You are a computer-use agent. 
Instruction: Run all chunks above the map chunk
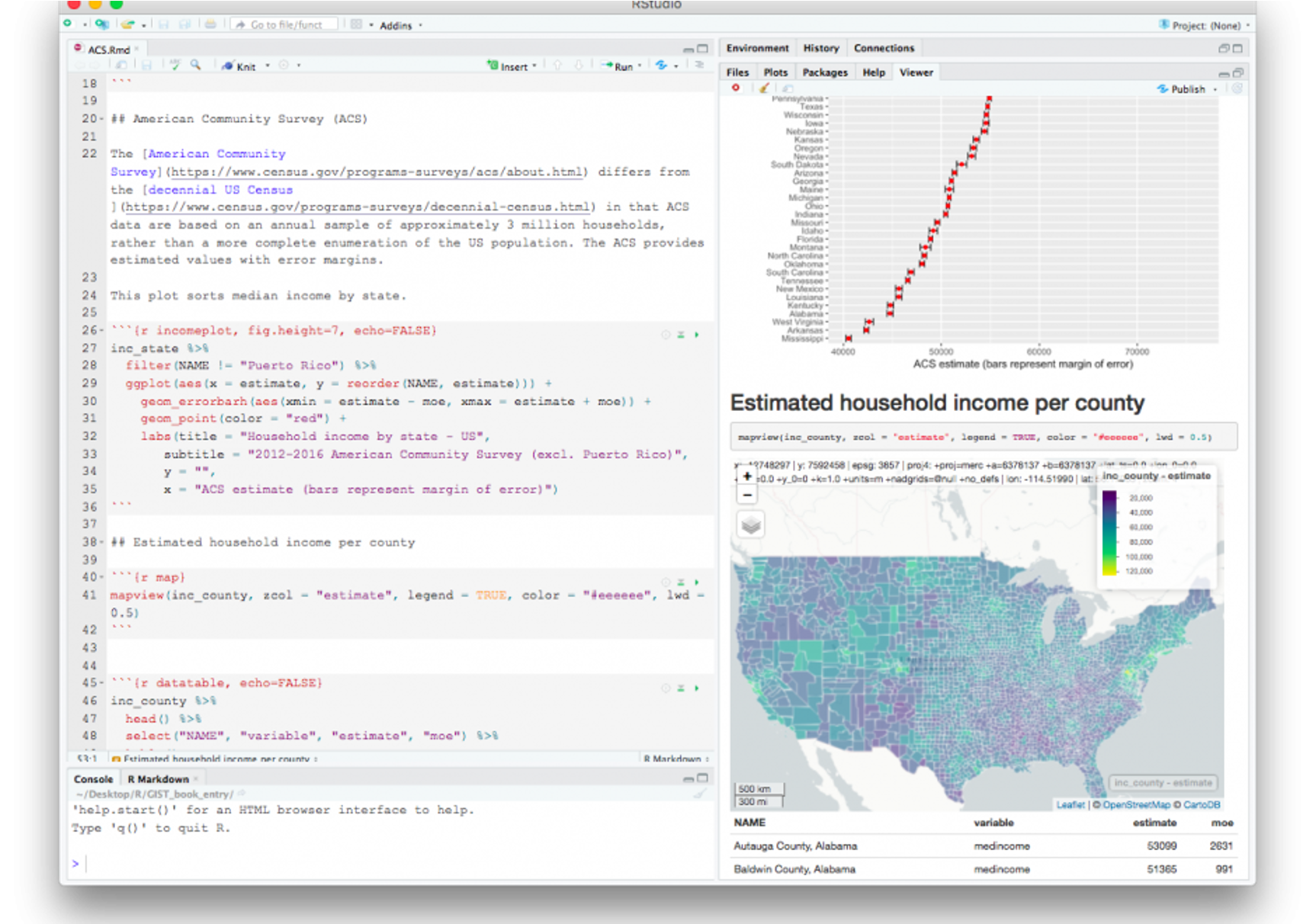click(681, 582)
